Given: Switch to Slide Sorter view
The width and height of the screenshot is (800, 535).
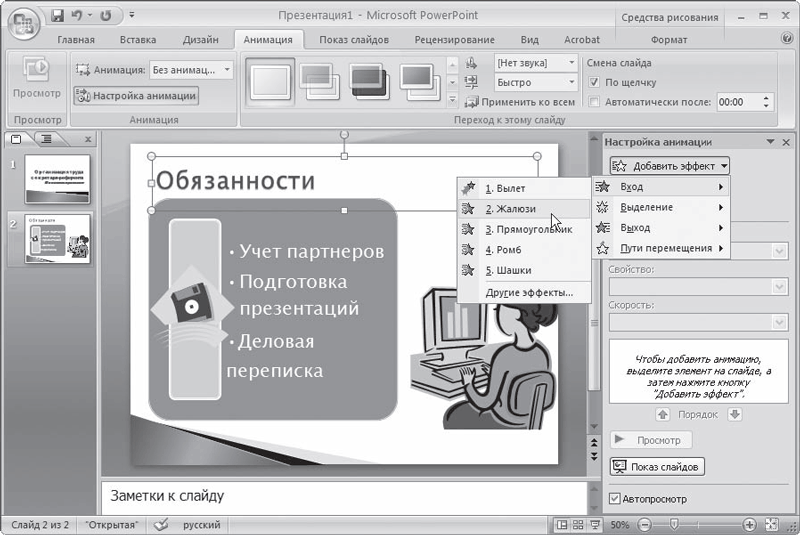Looking at the screenshot, I should click(578, 524).
